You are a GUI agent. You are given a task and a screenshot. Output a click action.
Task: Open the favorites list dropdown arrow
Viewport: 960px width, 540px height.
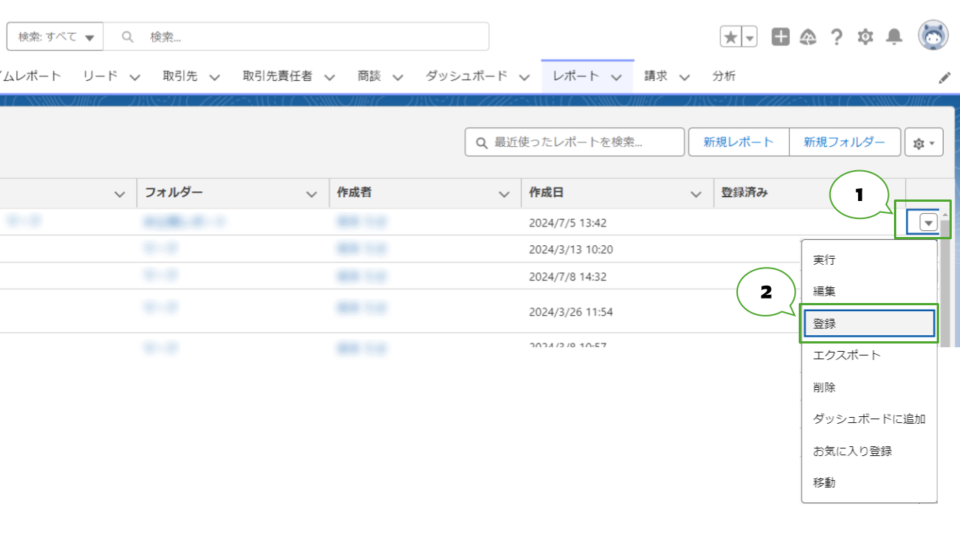point(749,37)
